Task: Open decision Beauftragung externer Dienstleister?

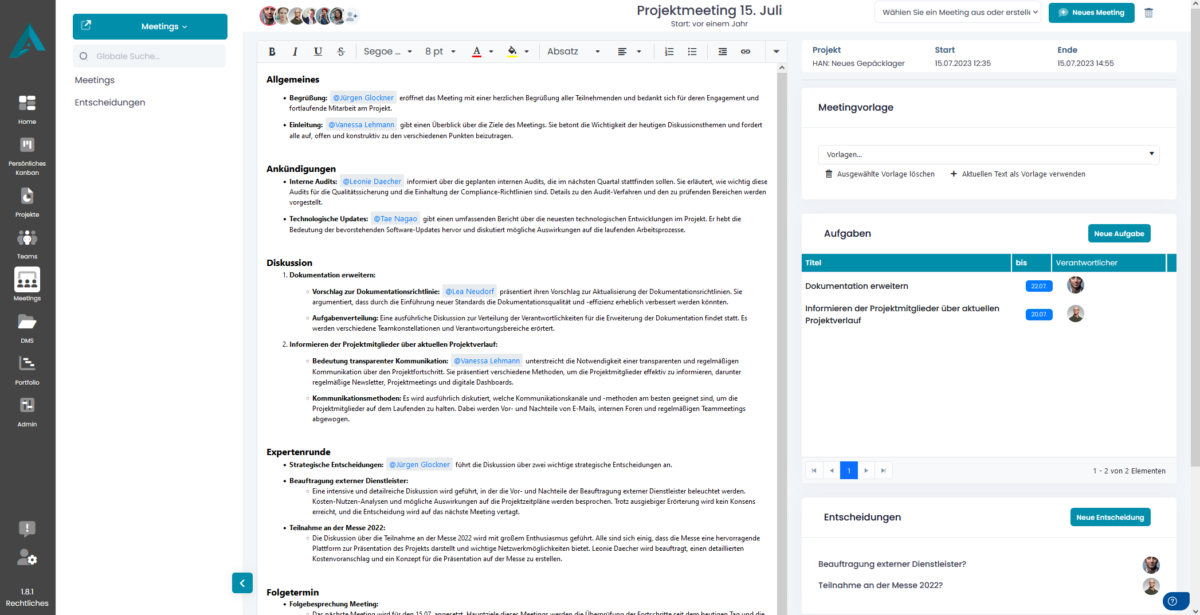Action: tap(892, 564)
